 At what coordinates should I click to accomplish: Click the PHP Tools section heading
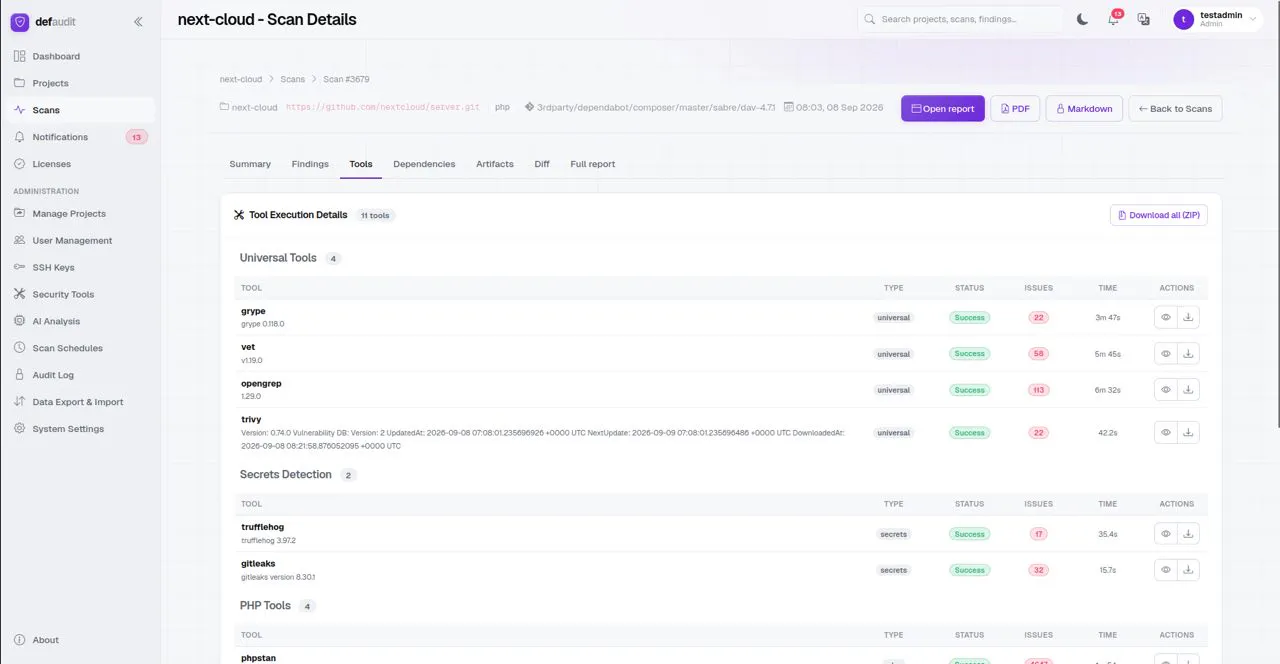pyautogui.click(x=265, y=606)
